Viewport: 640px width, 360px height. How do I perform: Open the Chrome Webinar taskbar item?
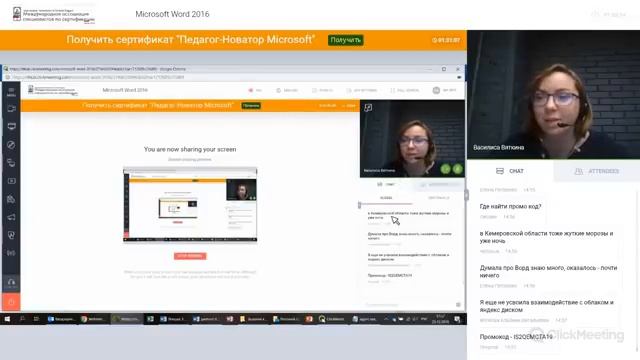[93, 319]
